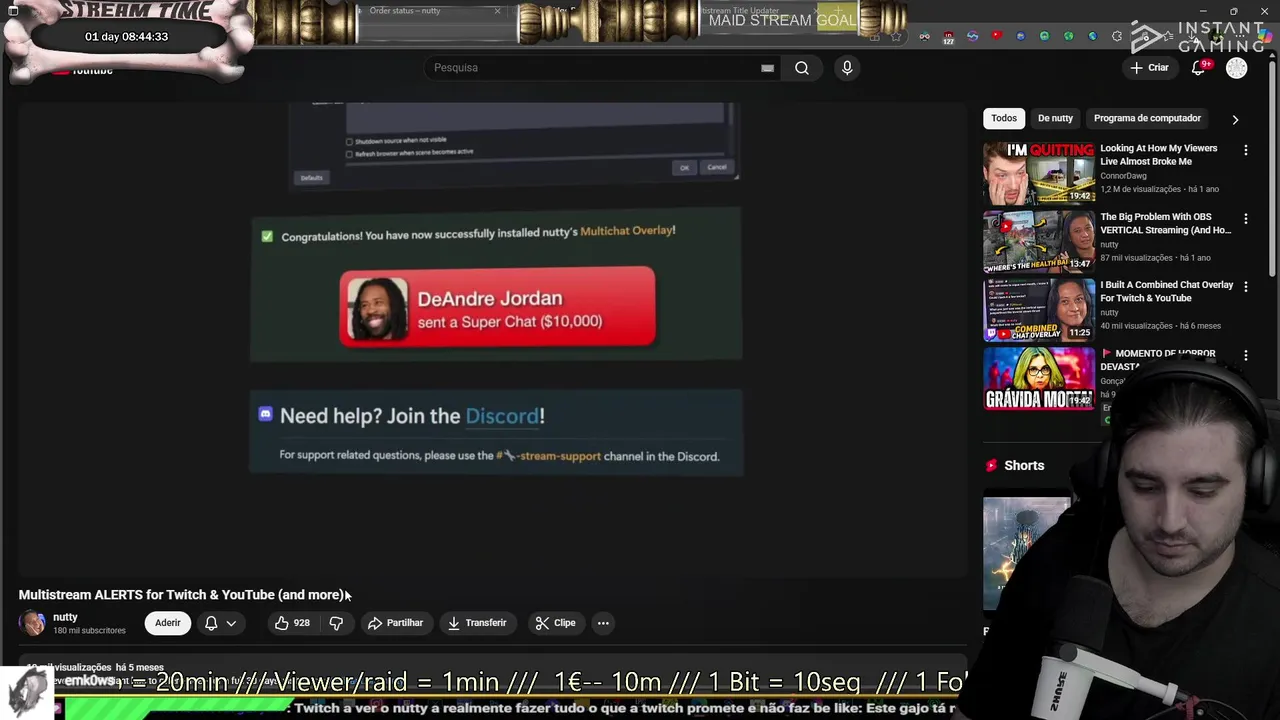Open the extension showing 127 badge
This screenshot has height=720, width=1280.
948,38
